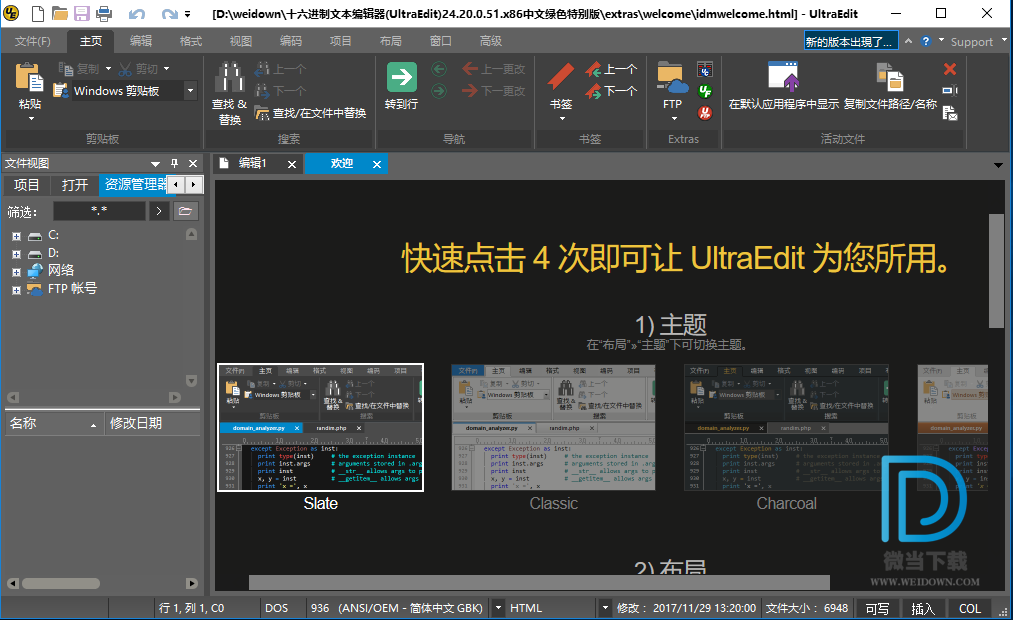Select the Classic theme thumbnail
Viewport: 1013px width, 620px height.
[554, 428]
